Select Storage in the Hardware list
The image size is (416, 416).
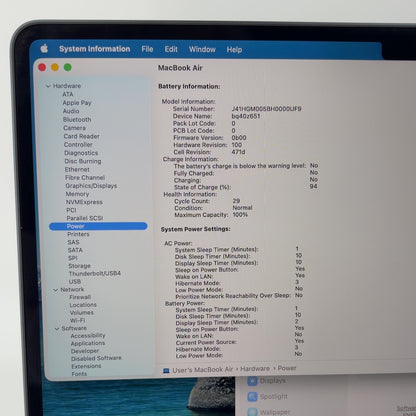80,266
